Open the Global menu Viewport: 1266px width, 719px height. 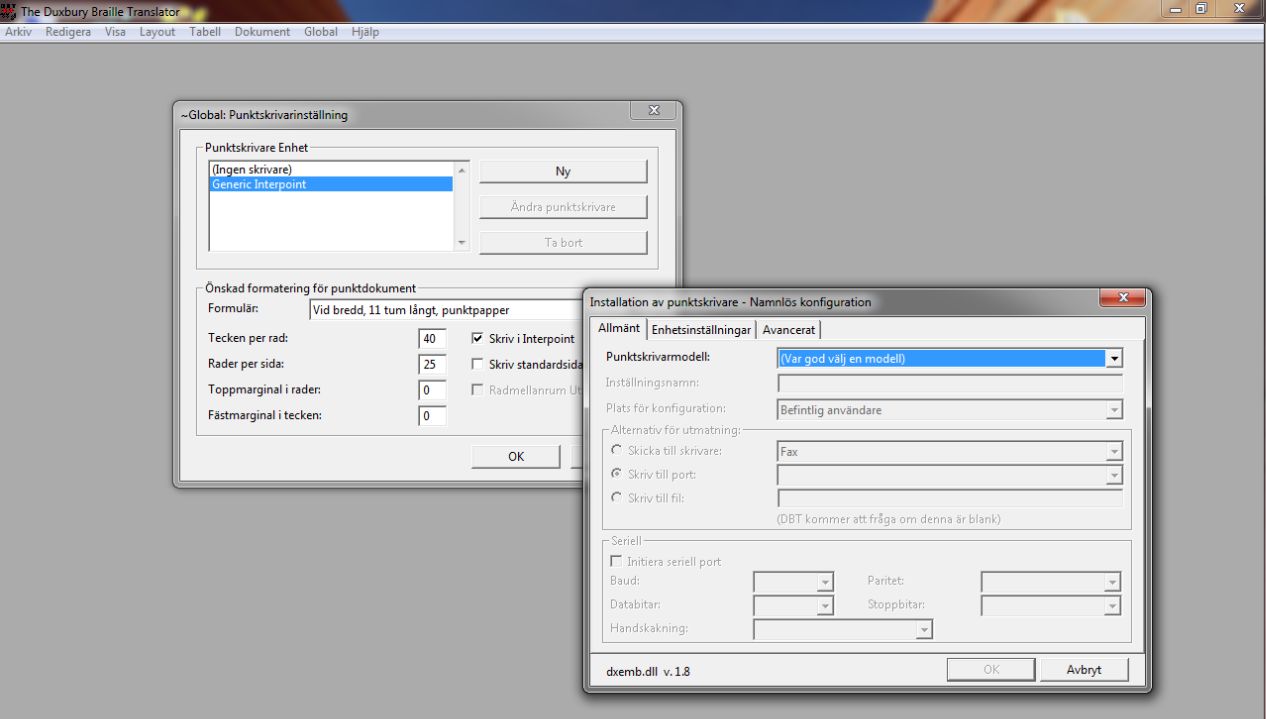click(x=321, y=32)
